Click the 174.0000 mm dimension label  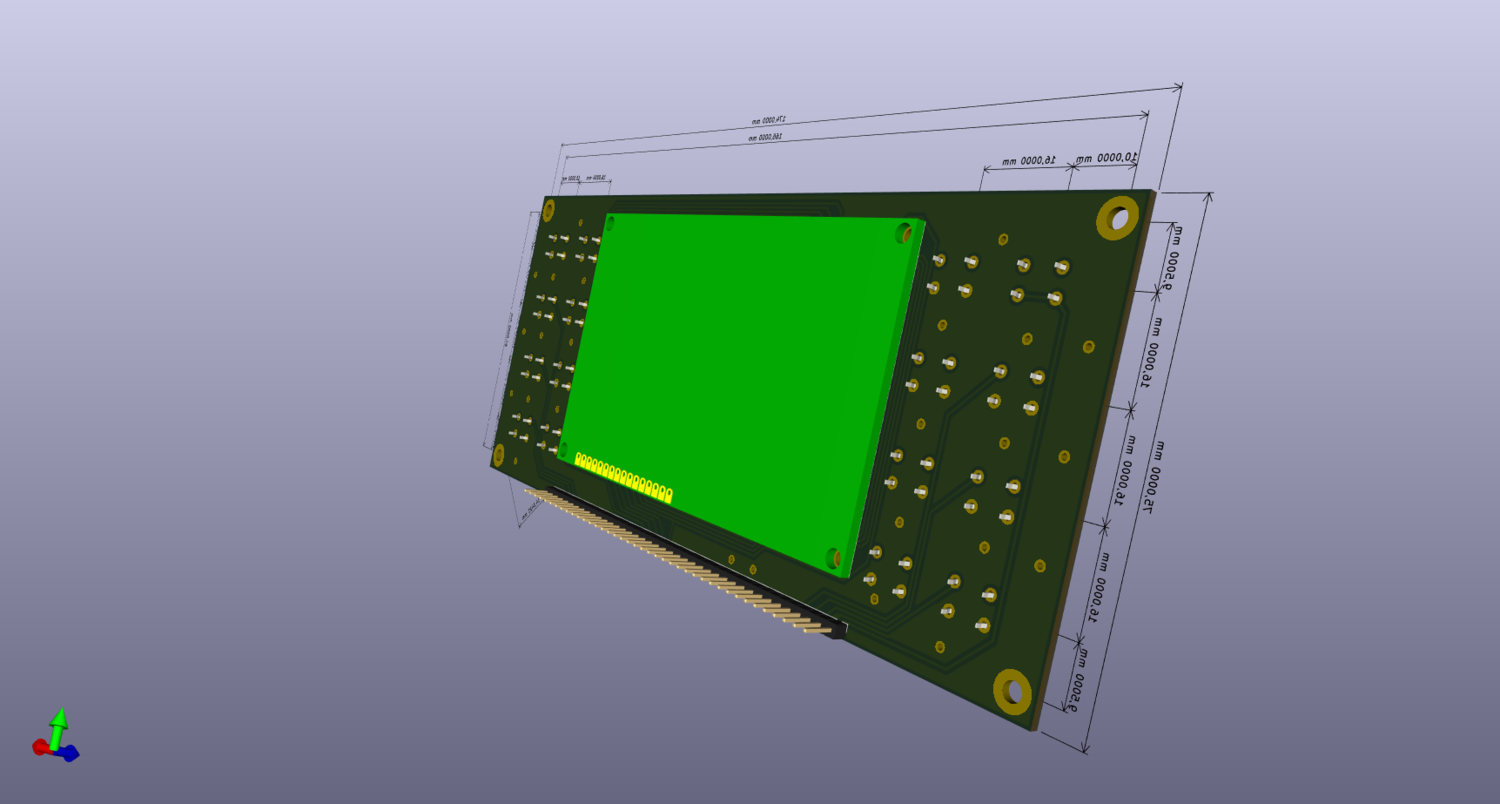click(x=770, y=121)
